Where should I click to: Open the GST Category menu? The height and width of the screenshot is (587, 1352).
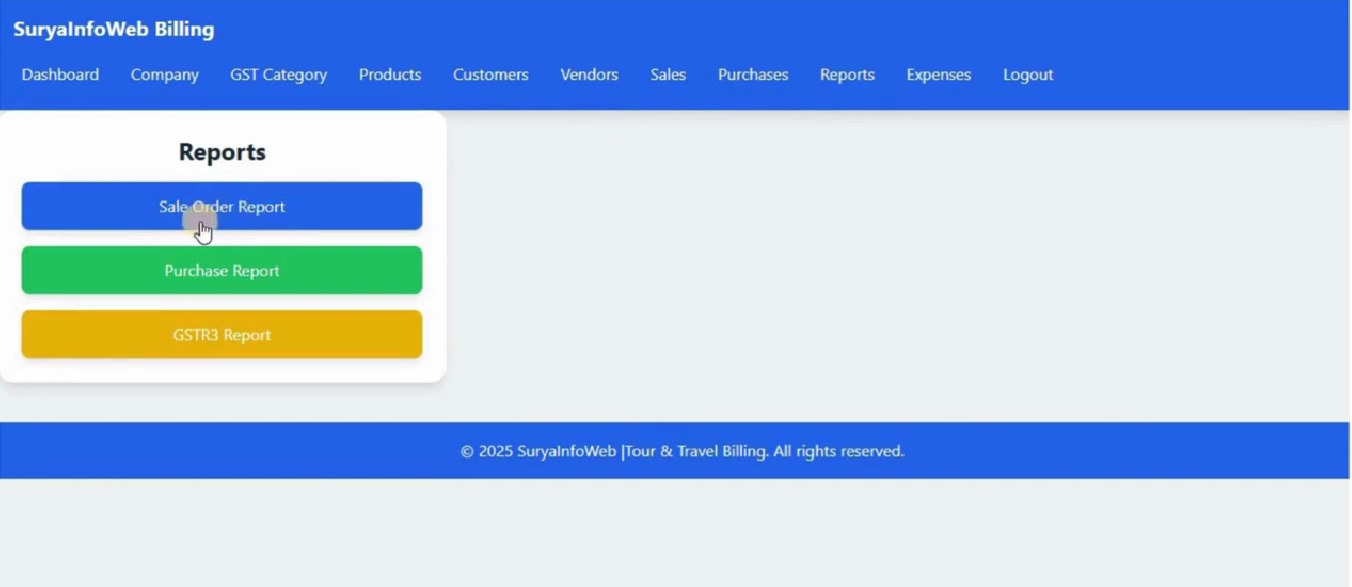click(278, 74)
